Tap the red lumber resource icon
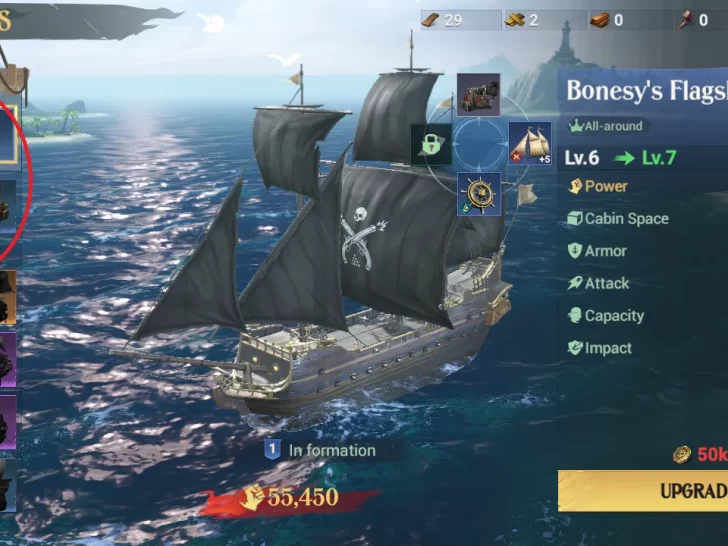 [x=600, y=20]
